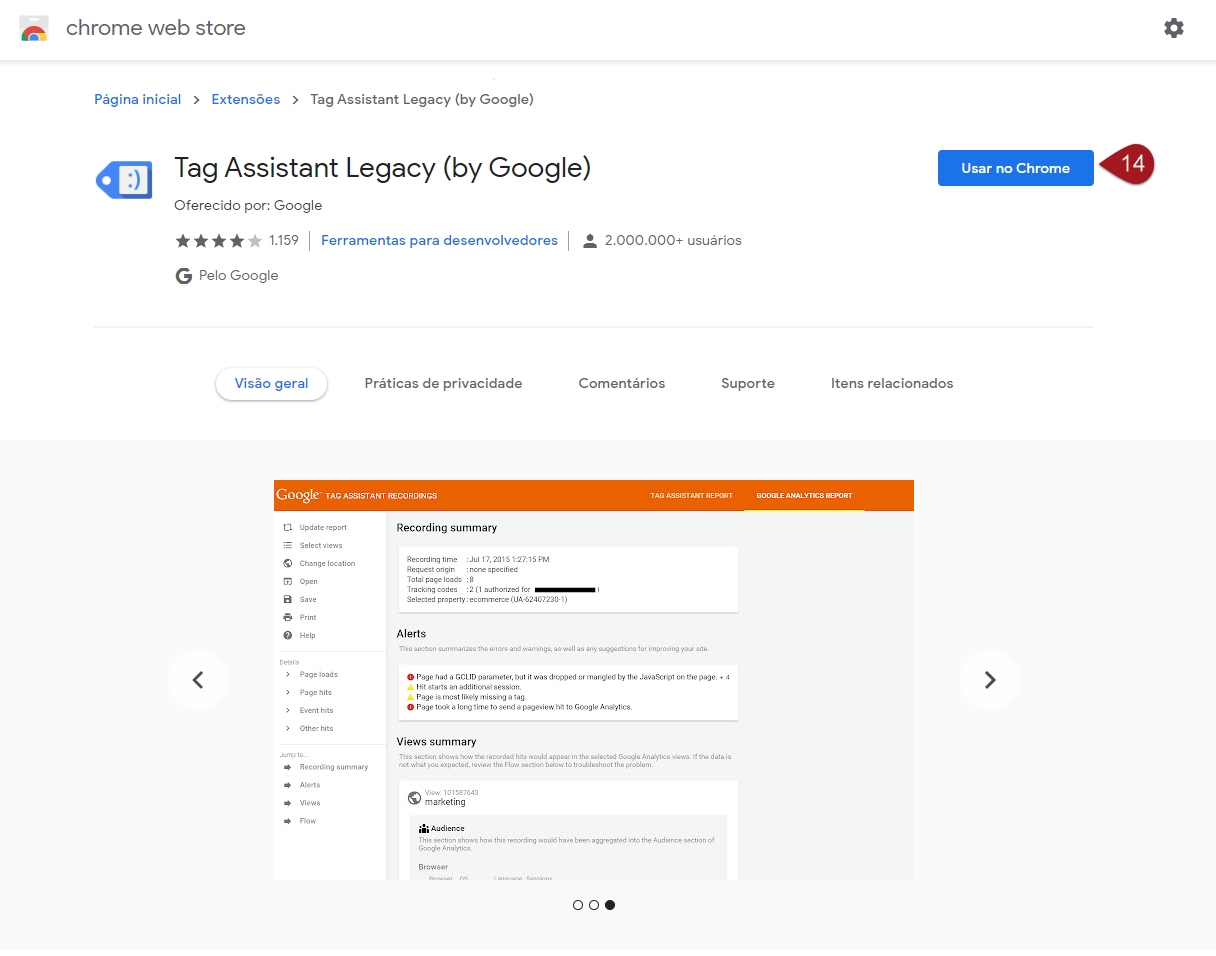Click the Usar no Chrome button
Image resolution: width=1216 pixels, height=956 pixels.
[1015, 168]
